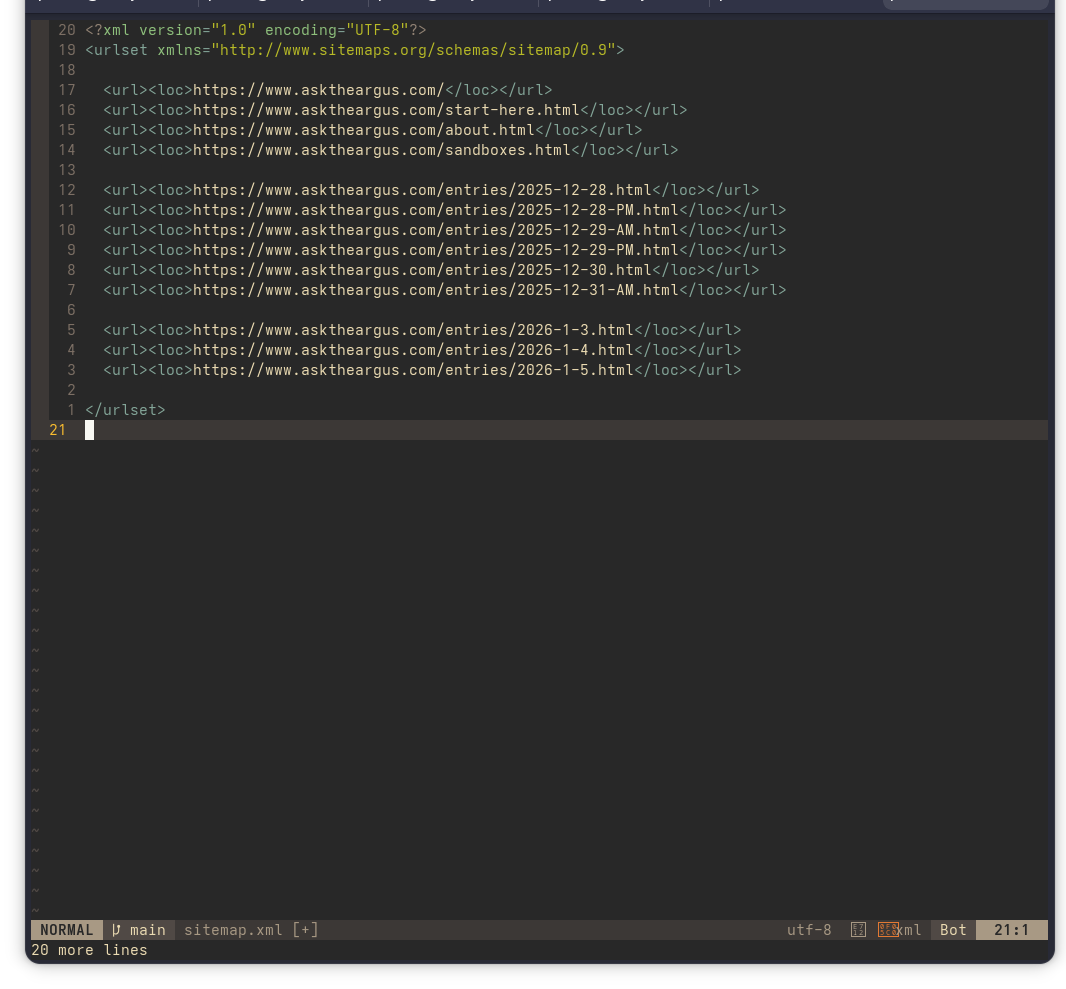The height and width of the screenshot is (989, 1066).
Task: Click the 20 more lines message
Action: pos(88,950)
